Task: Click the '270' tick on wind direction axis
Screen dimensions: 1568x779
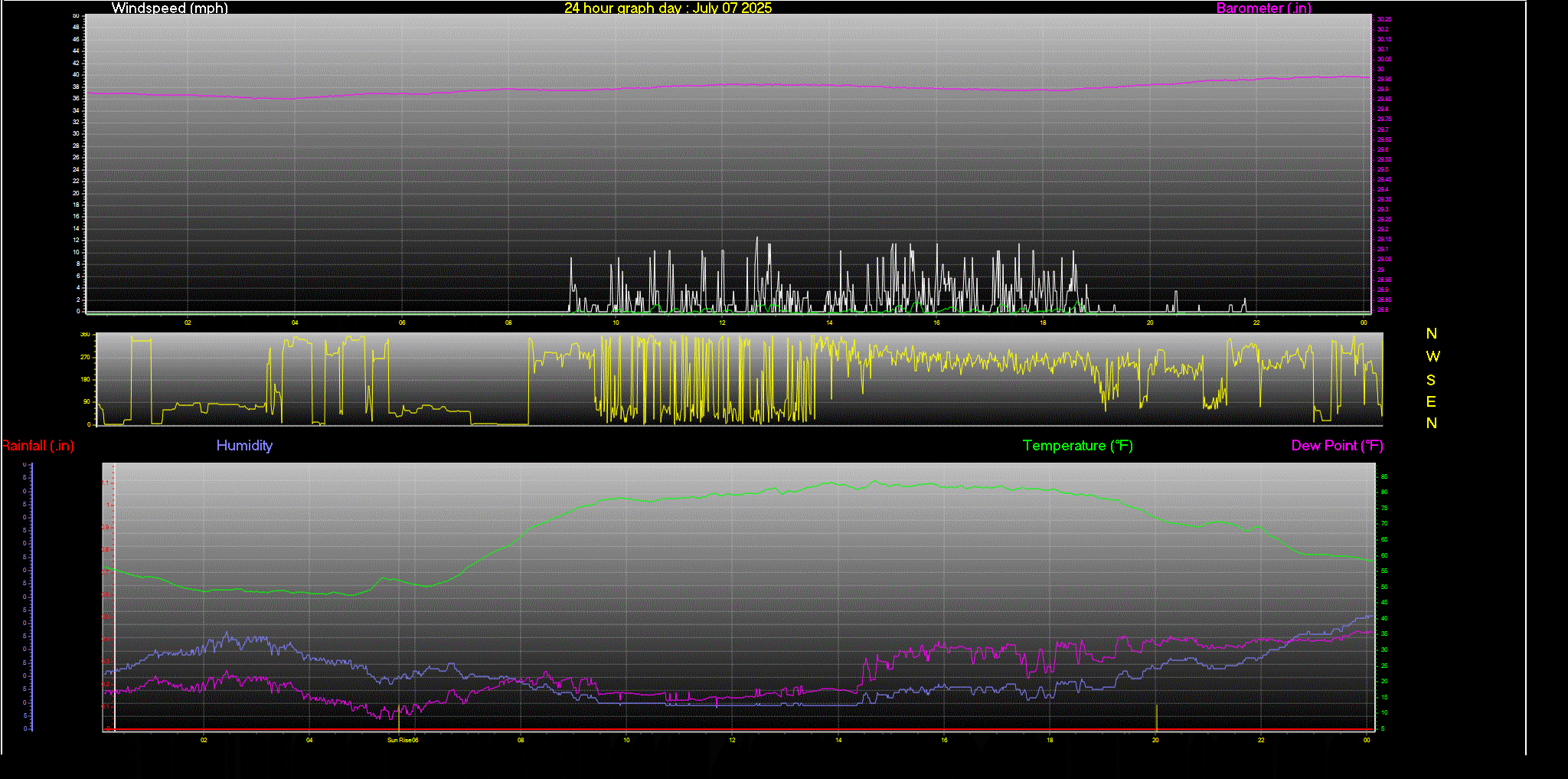Action: click(85, 357)
